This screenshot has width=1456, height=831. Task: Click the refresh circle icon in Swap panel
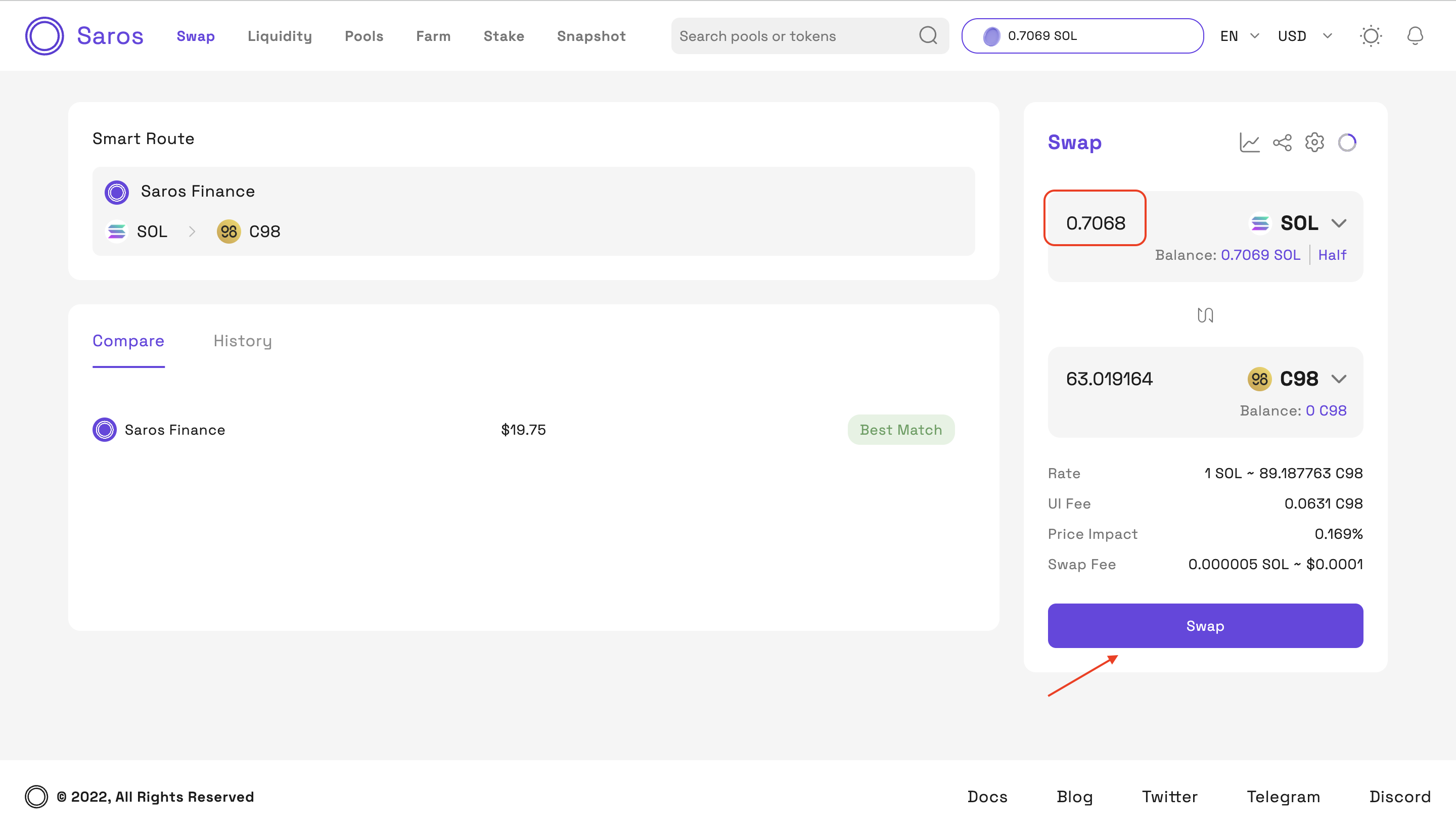click(1347, 142)
